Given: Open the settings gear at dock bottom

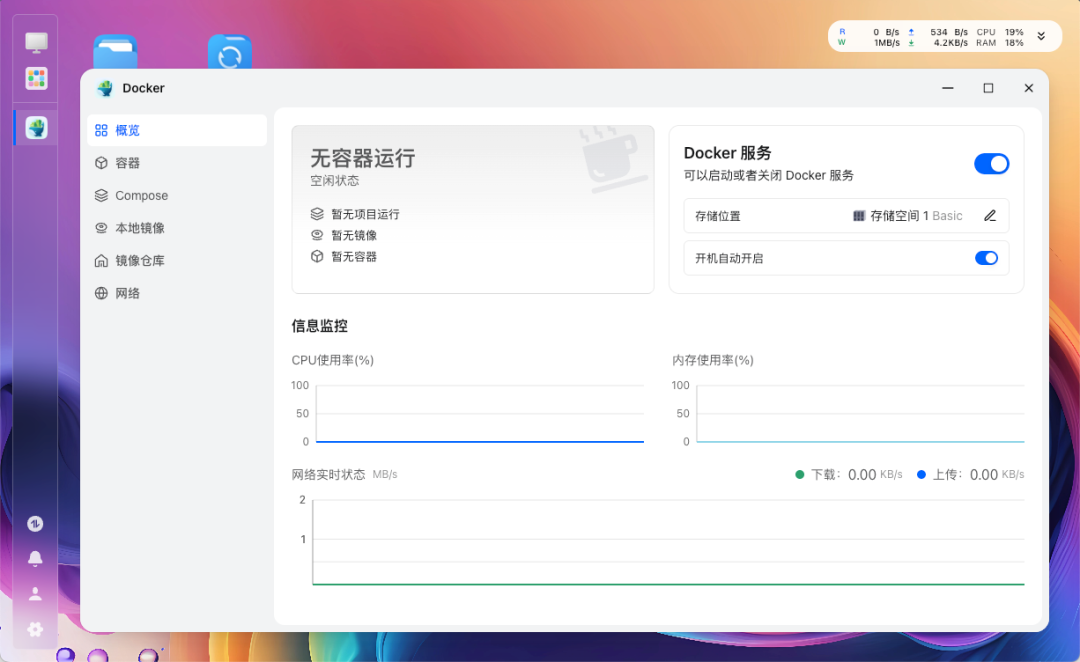Looking at the screenshot, I should click(x=35, y=629).
